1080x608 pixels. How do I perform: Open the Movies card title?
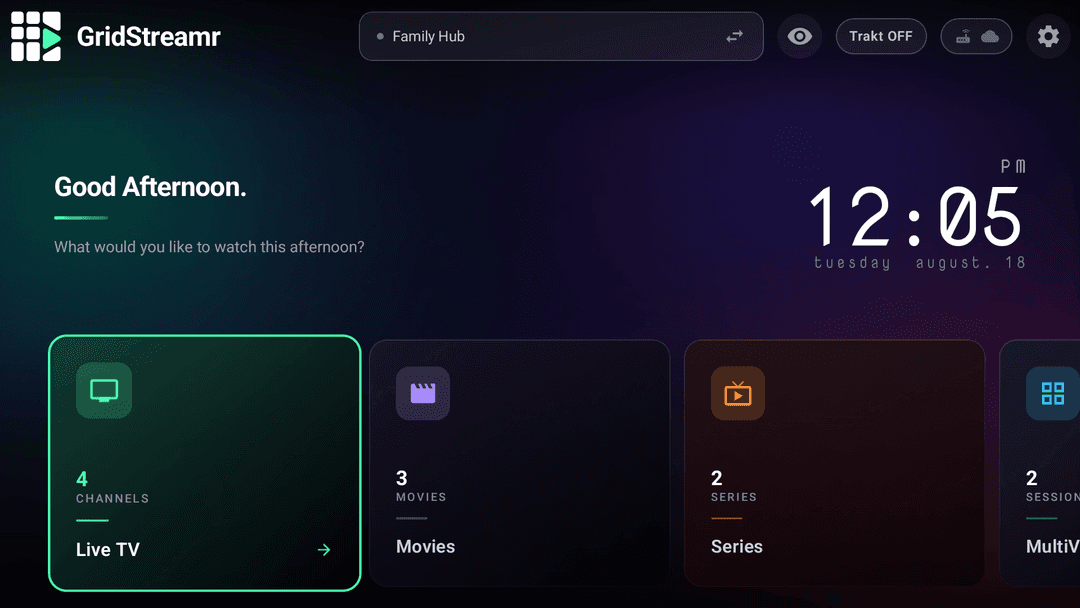(x=426, y=547)
